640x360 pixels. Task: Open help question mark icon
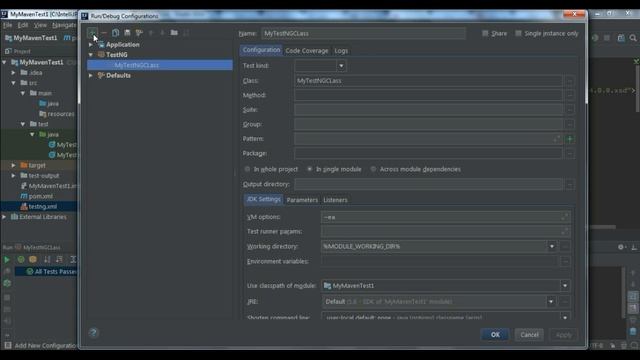[x=93, y=333]
